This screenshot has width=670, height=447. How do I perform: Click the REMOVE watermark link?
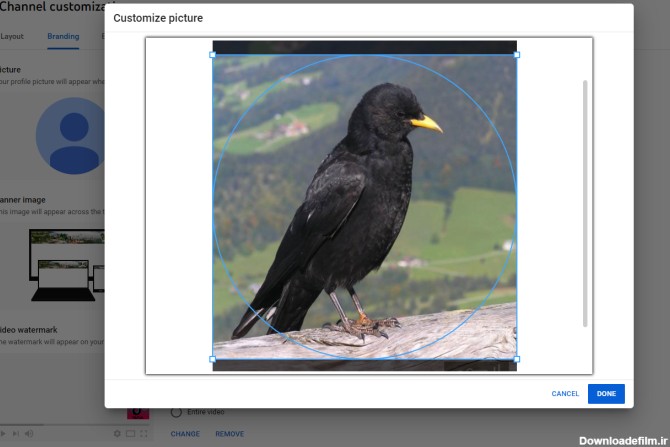pos(229,434)
